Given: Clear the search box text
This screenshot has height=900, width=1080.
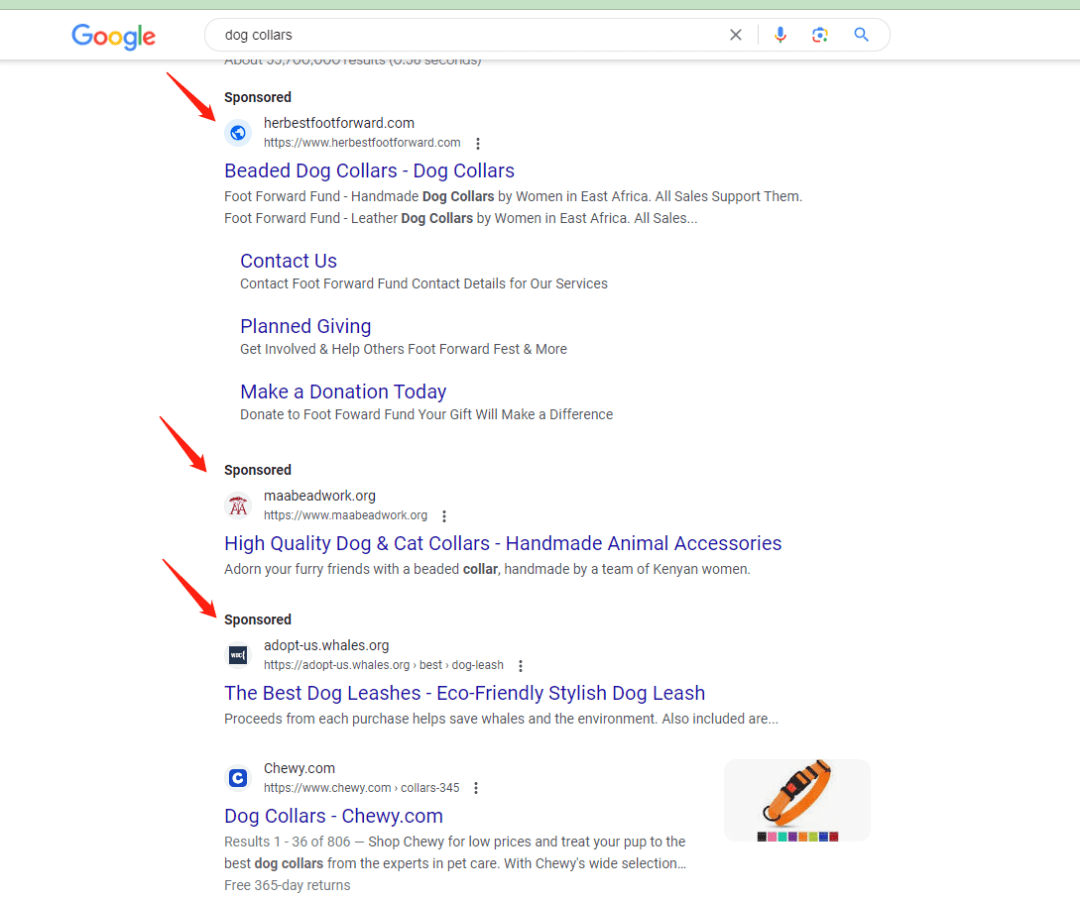Looking at the screenshot, I should 736,35.
